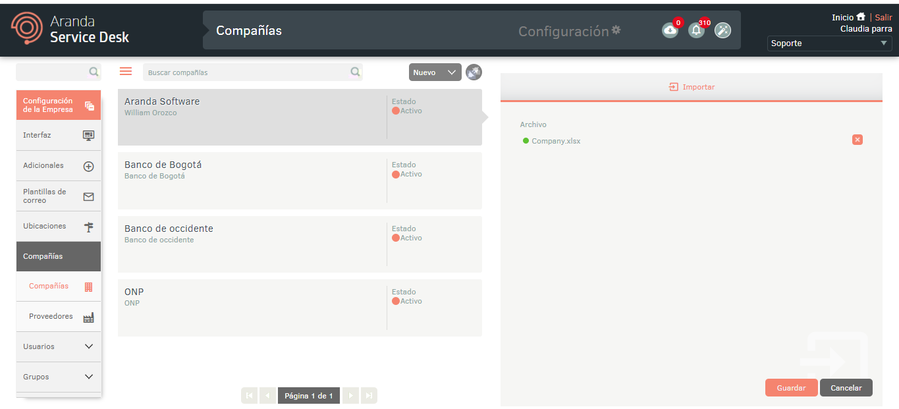Image resolution: width=899 pixels, height=409 pixels.
Task: Select the Banco de occidente company row
Action: pyautogui.click(x=300, y=244)
